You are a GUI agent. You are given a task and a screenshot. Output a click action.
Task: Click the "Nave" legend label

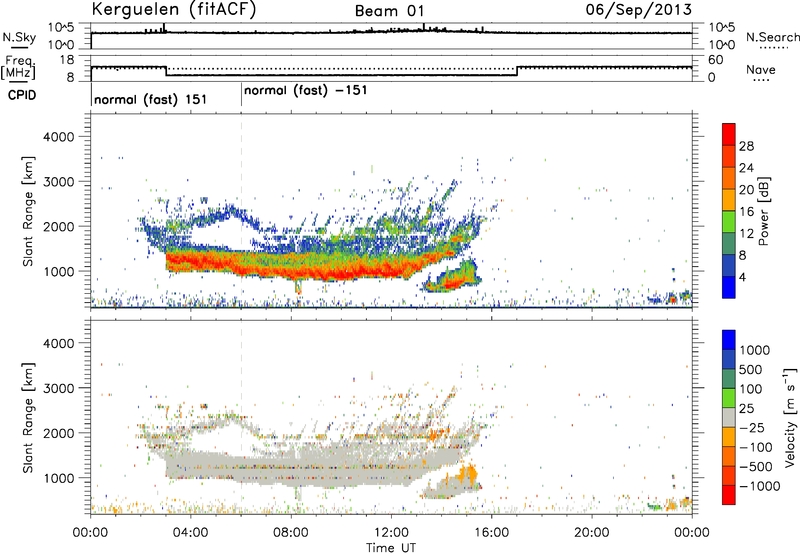coord(761,69)
